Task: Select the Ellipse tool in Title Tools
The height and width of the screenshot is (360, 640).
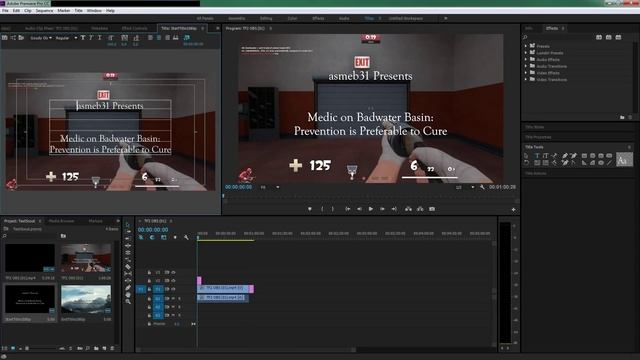Action: (601, 162)
